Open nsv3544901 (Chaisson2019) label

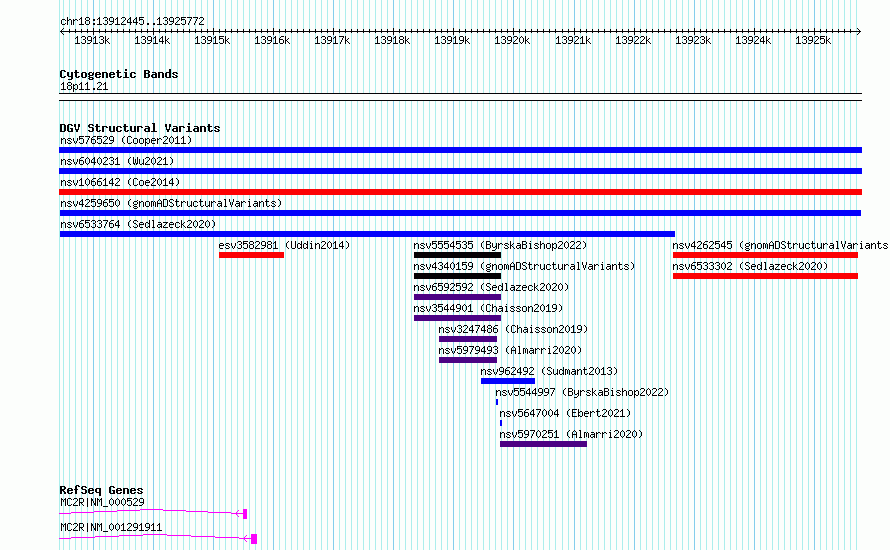[x=488, y=308]
